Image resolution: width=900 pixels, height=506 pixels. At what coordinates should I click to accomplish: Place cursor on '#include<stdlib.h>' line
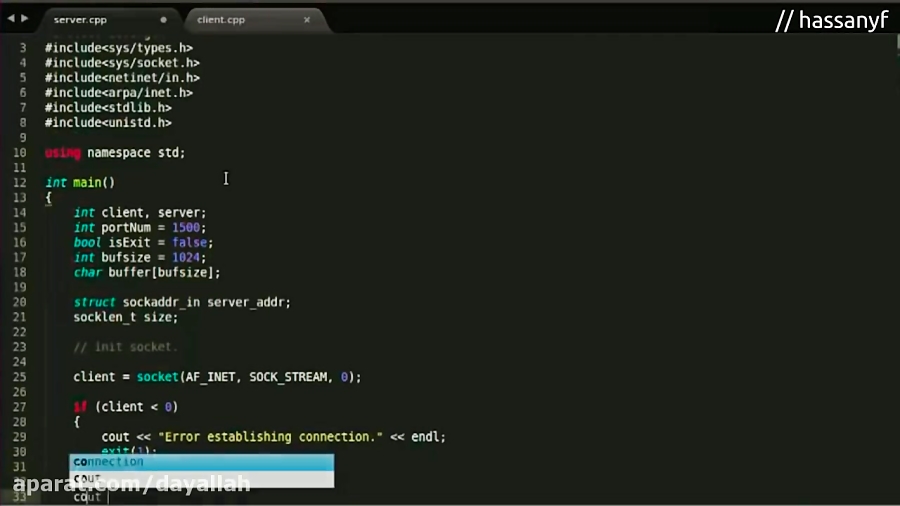(108, 108)
